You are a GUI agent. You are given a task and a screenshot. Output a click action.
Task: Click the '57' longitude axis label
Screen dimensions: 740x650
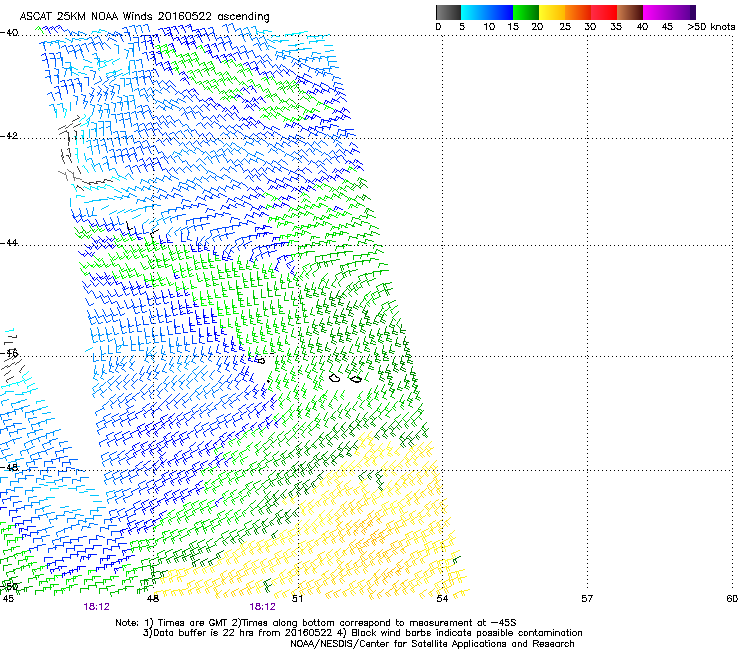pyautogui.click(x=587, y=599)
